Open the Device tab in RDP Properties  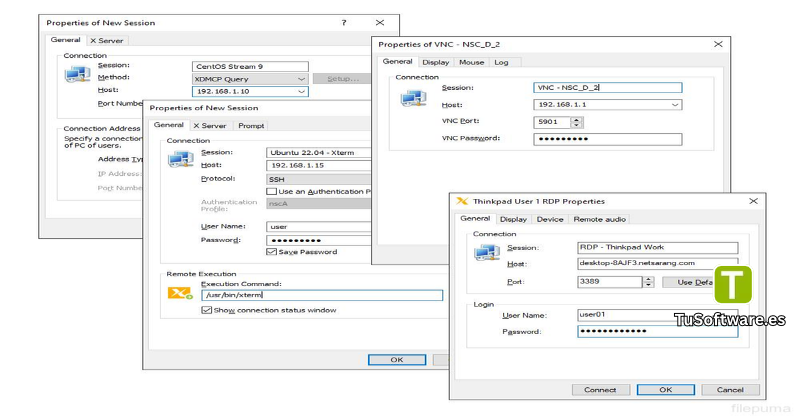pyautogui.click(x=550, y=219)
